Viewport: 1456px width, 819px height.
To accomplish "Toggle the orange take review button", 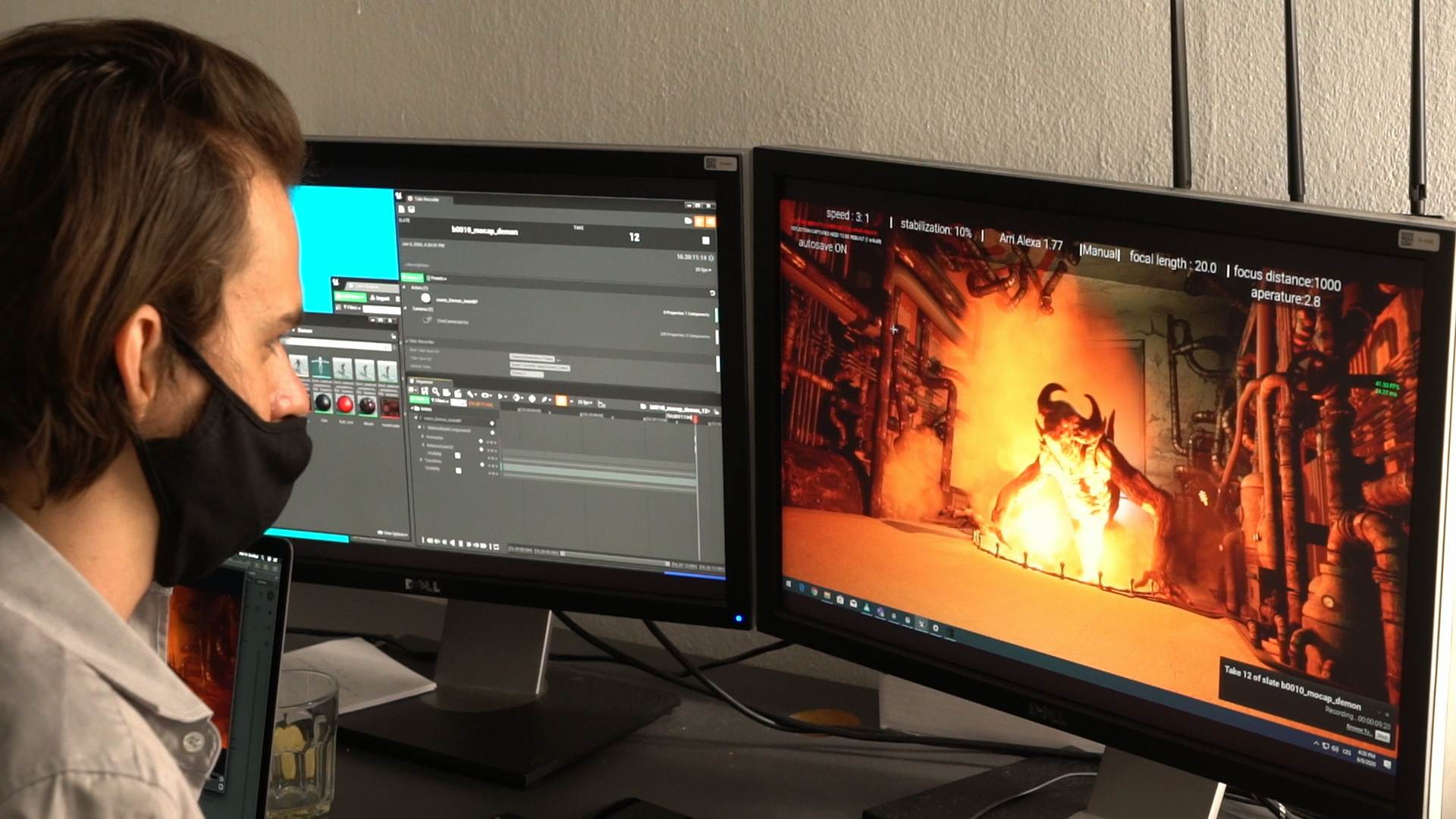I will 699,221.
